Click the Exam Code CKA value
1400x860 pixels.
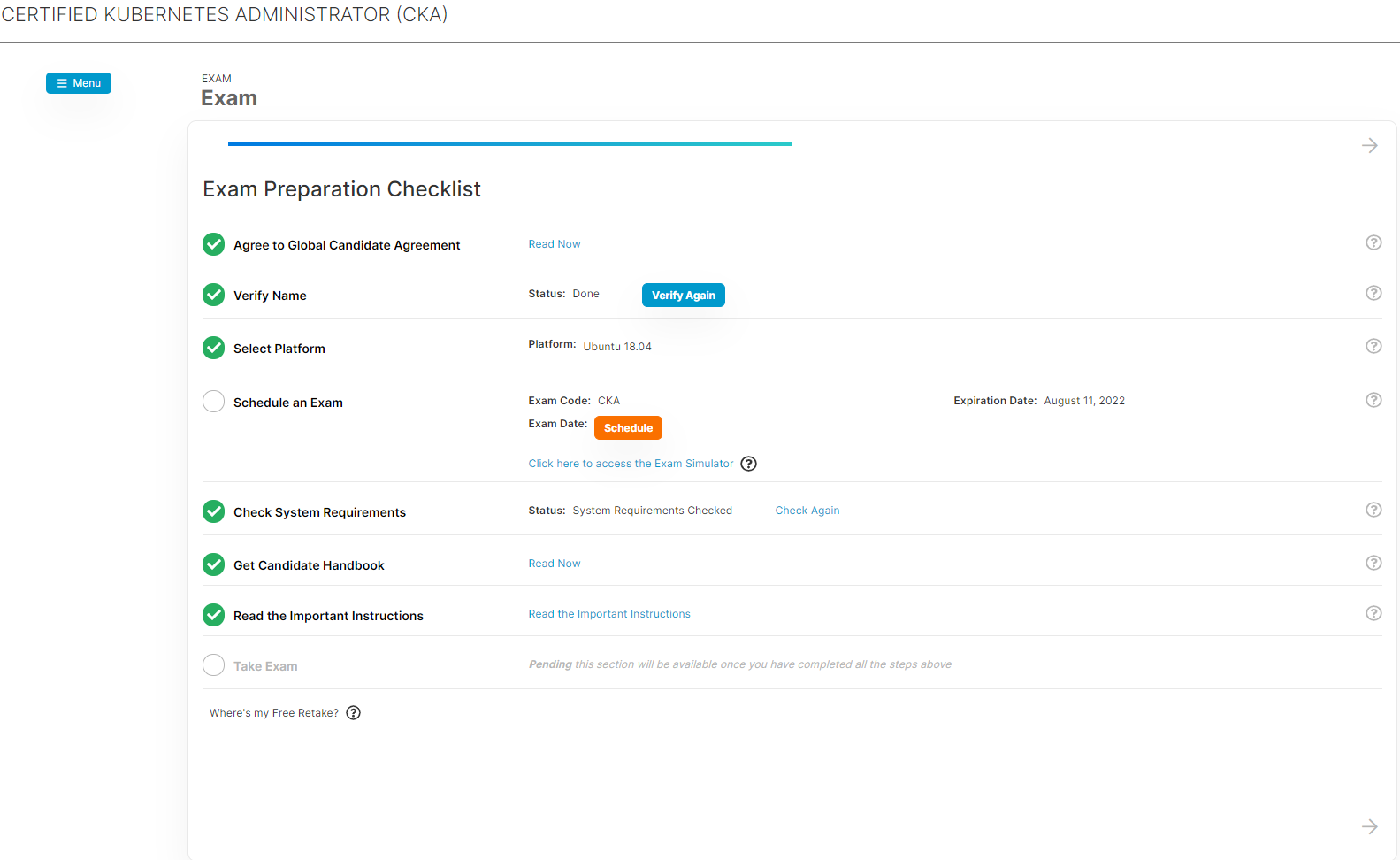click(608, 401)
